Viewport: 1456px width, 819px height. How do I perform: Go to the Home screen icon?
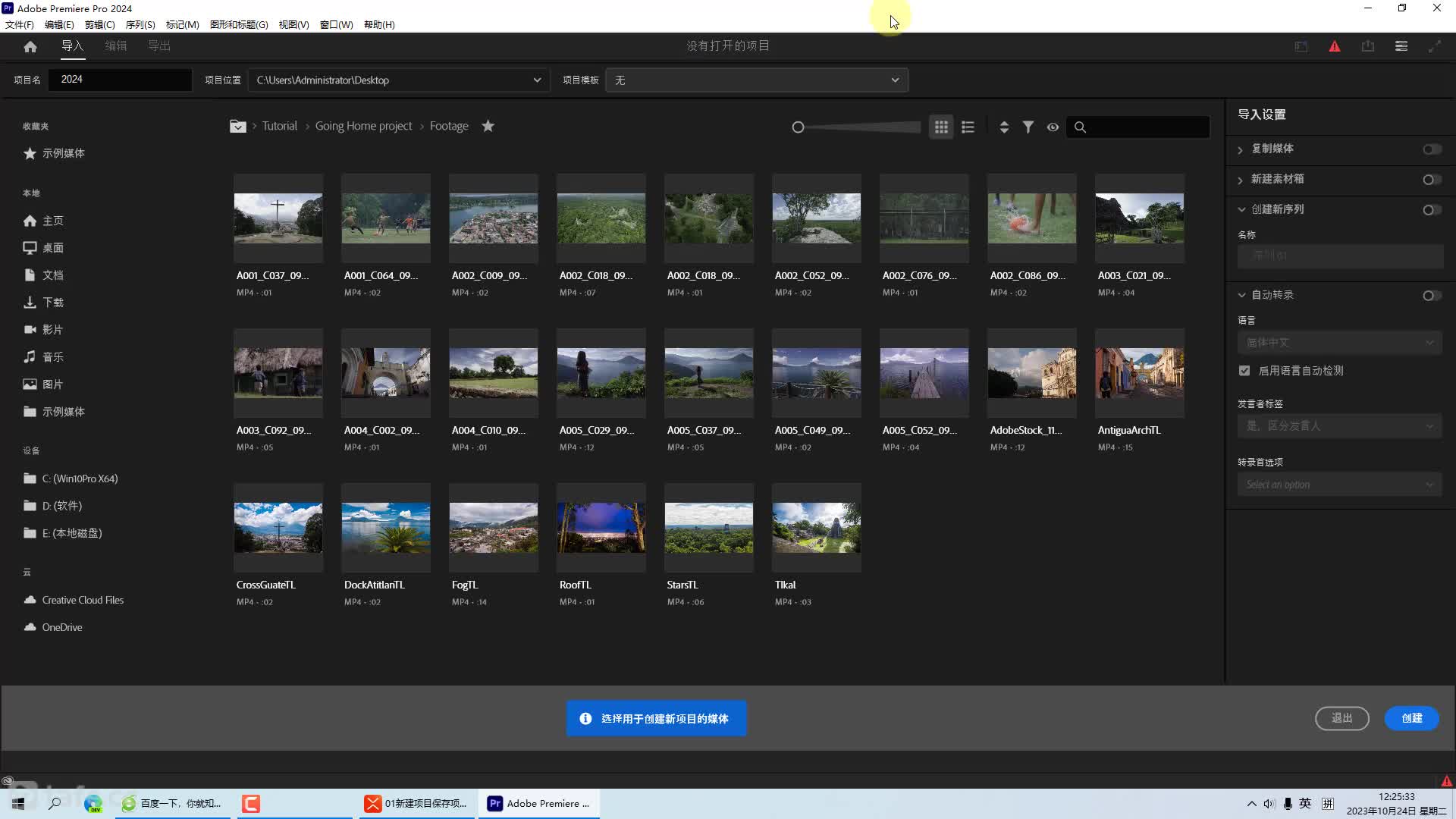tap(30, 46)
